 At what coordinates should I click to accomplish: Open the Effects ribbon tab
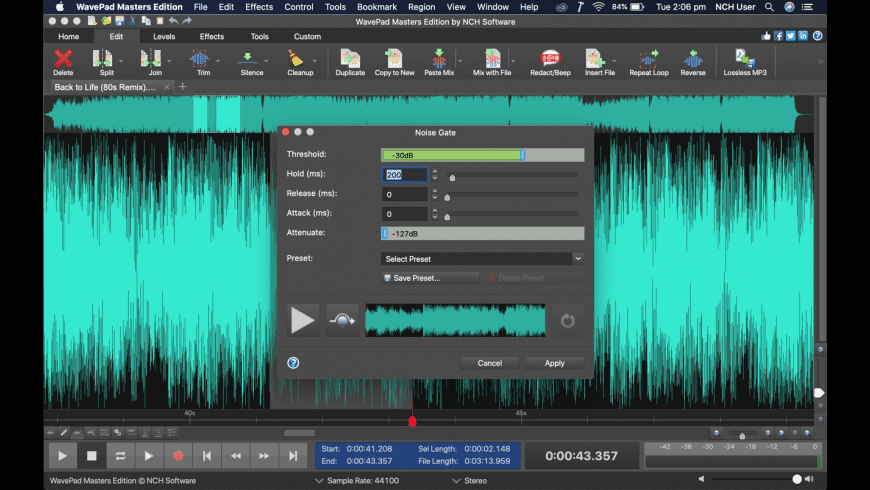point(211,37)
